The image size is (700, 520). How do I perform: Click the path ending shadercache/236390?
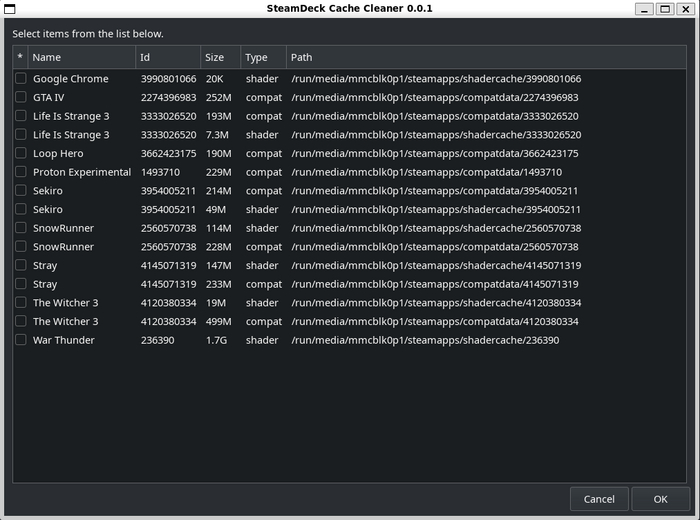click(425, 340)
